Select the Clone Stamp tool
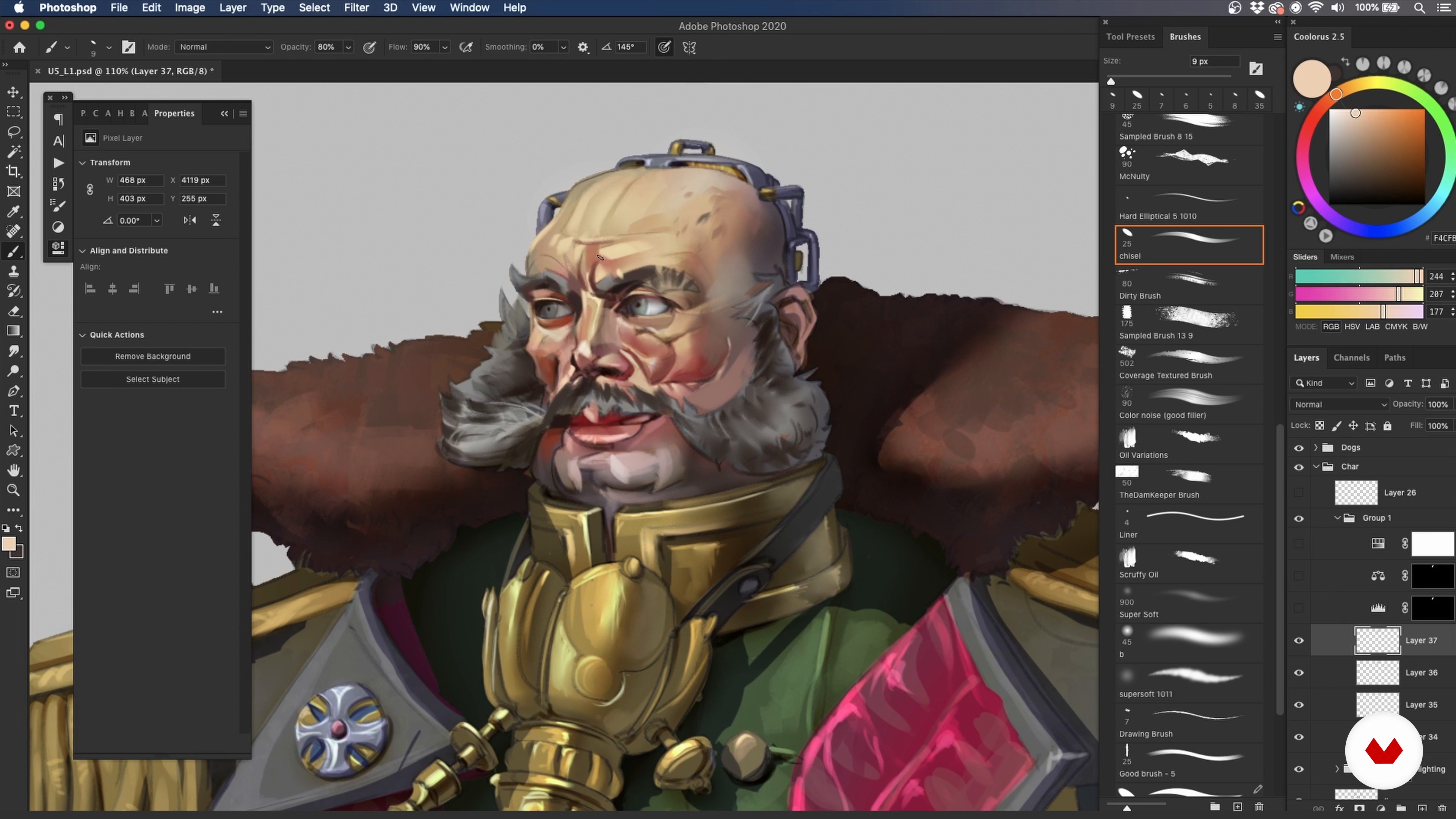Viewport: 1456px width, 819px height. [x=14, y=271]
